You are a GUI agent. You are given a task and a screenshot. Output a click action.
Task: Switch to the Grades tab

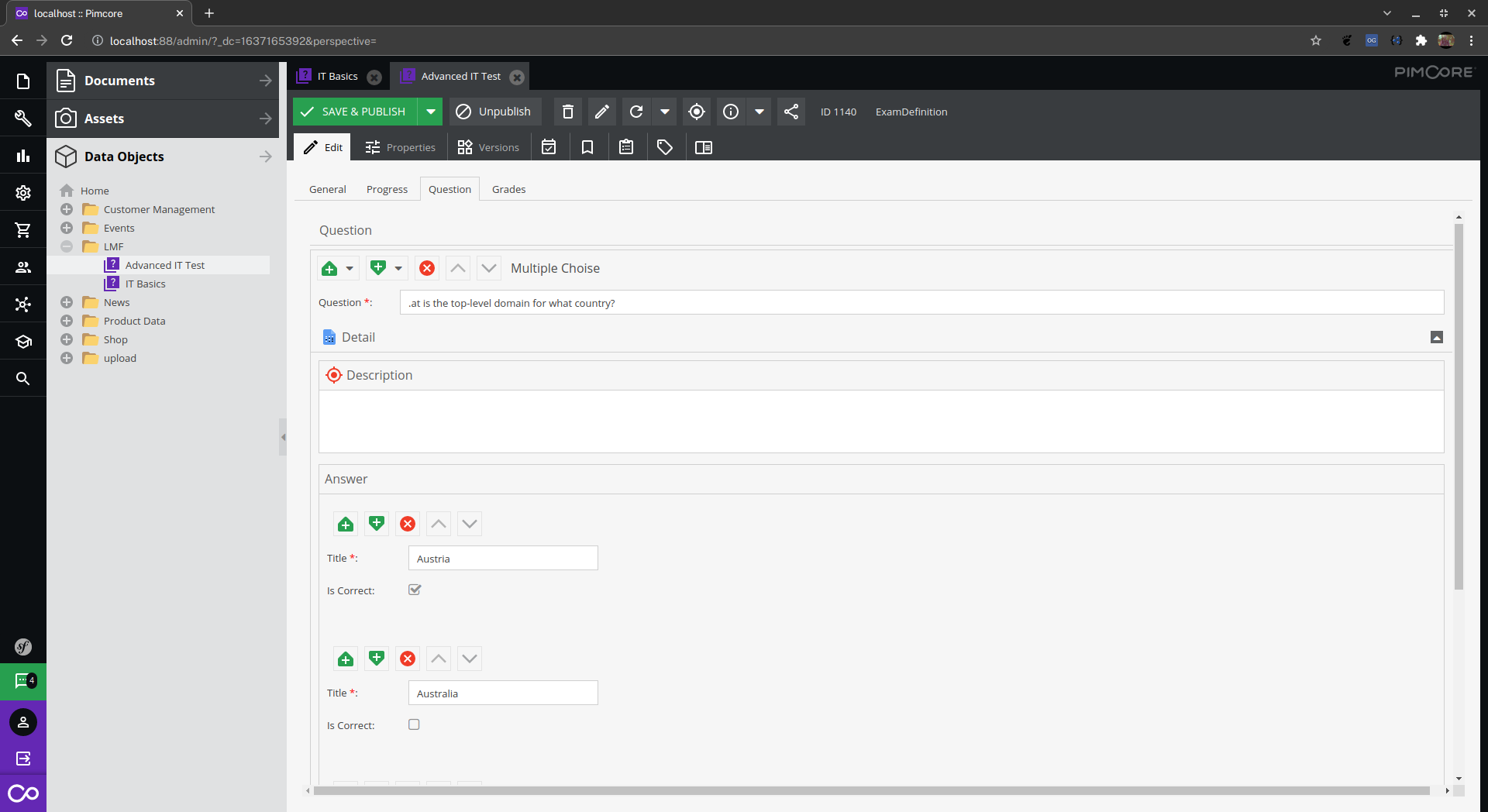coord(509,189)
